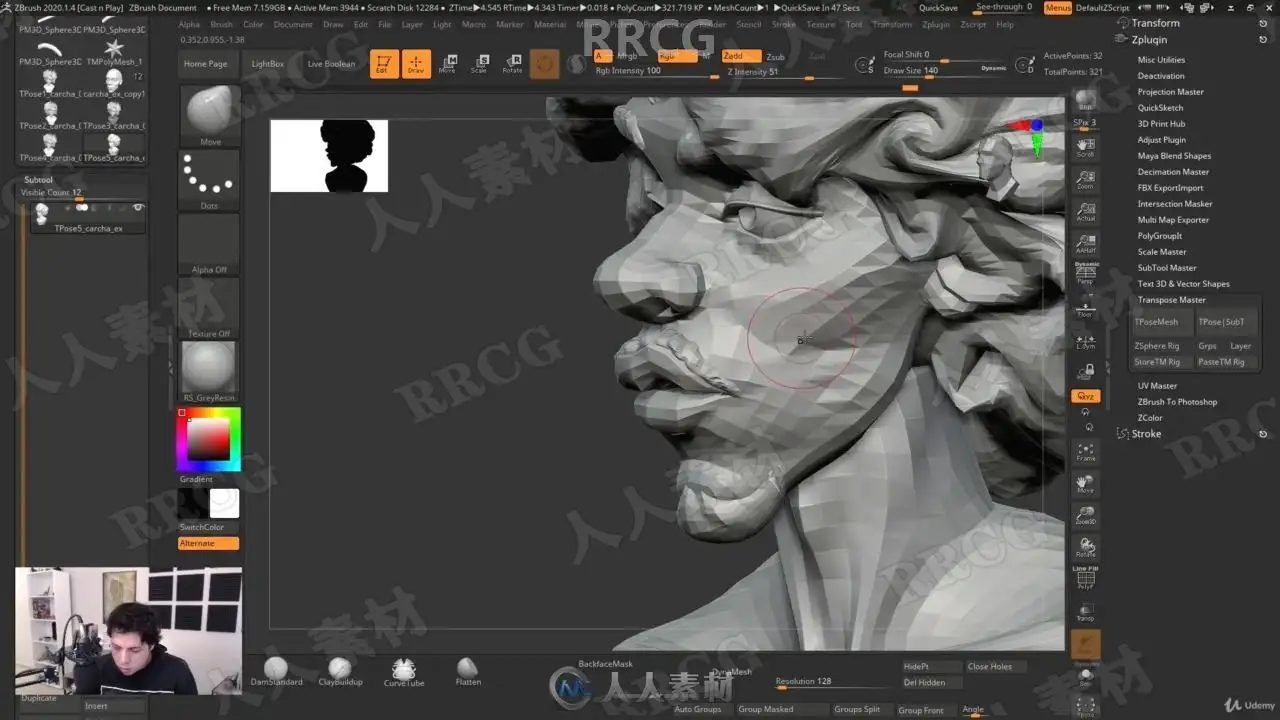Select the Scale transform icon
The height and width of the screenshot is (720, 1280).
[480, 64]
